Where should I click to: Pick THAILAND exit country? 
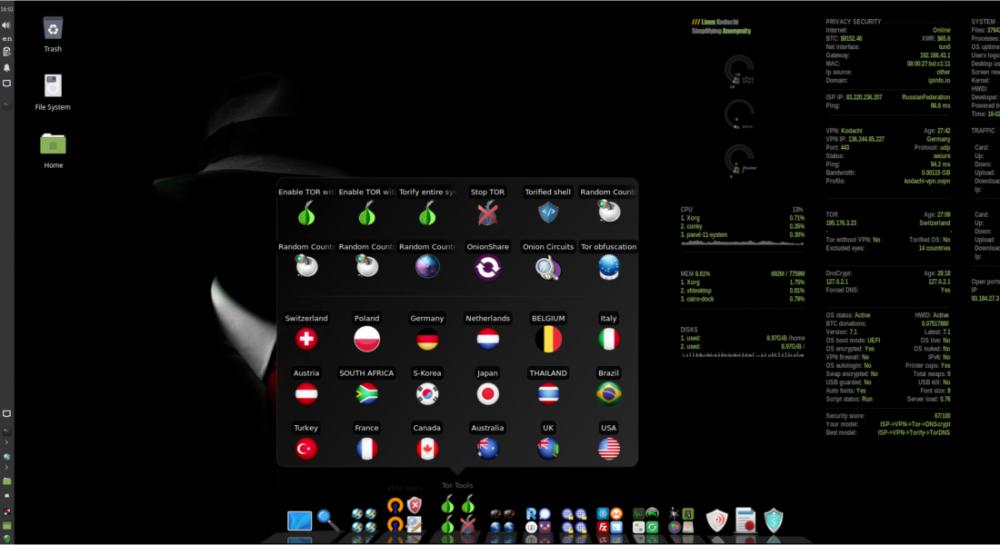[x=548, y=394]
